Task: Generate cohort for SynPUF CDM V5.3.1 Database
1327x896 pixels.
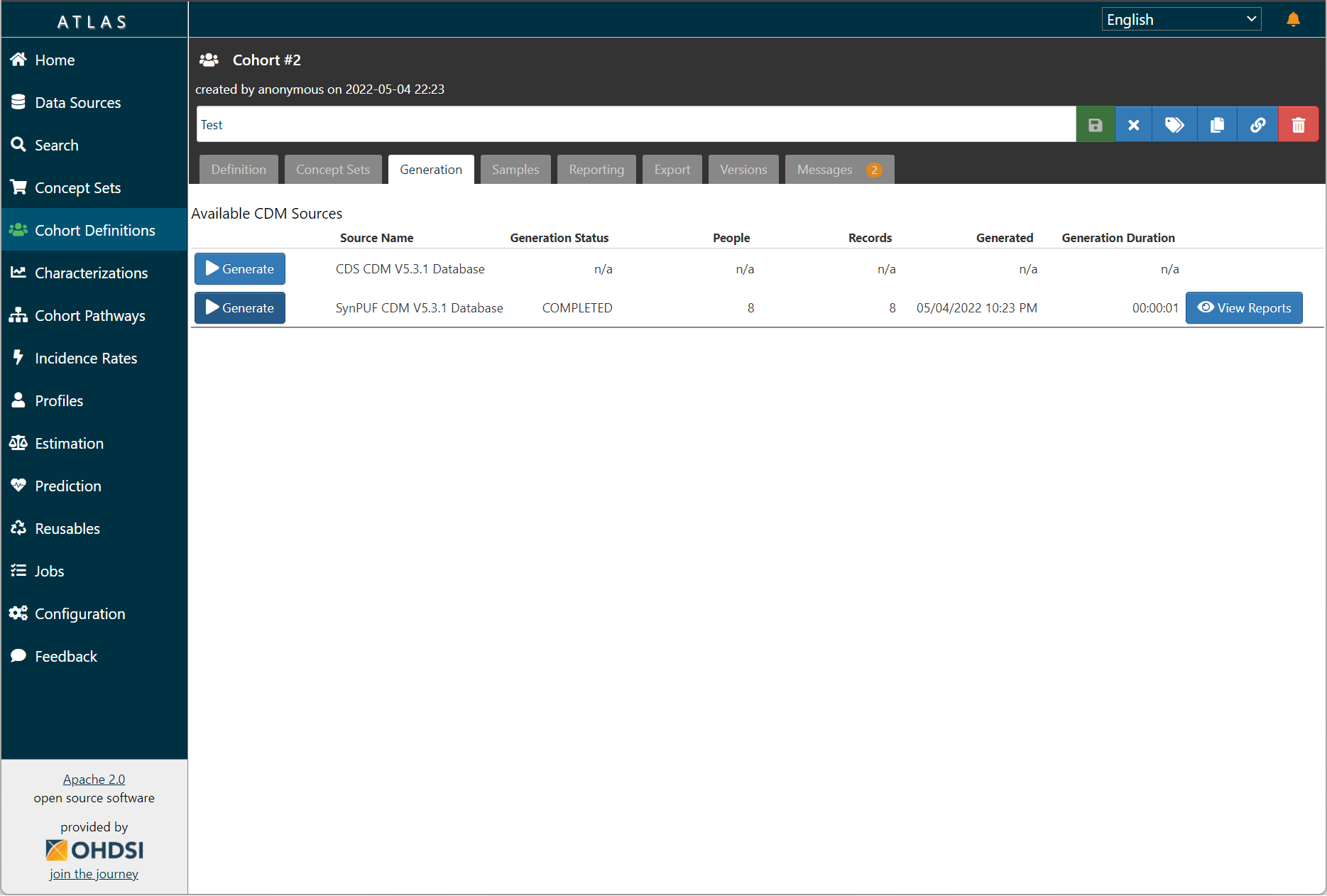Action: coord(240,308)
